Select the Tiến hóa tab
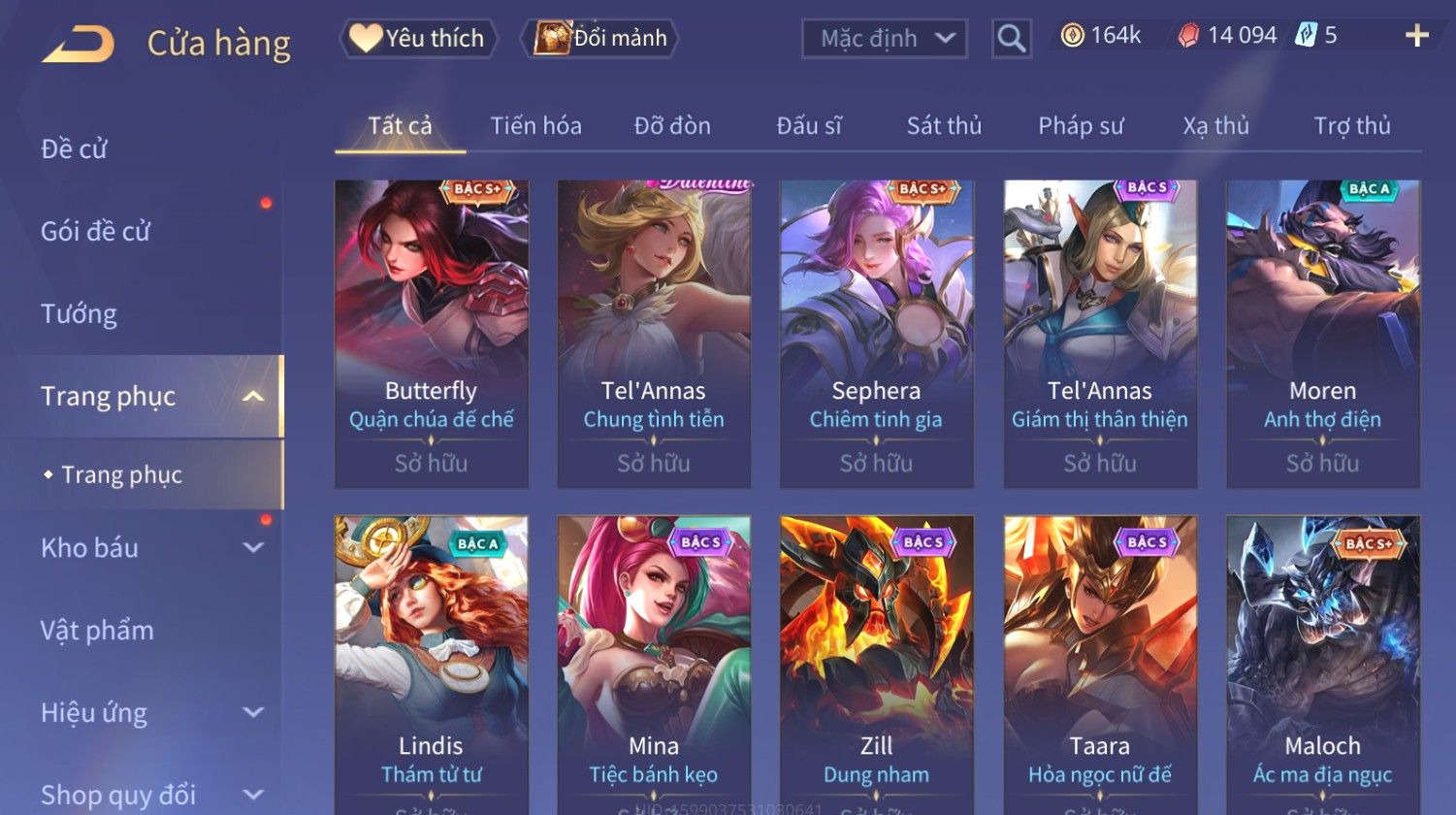This screenshot has height=815, width=1456. click(x=535, y=126)
